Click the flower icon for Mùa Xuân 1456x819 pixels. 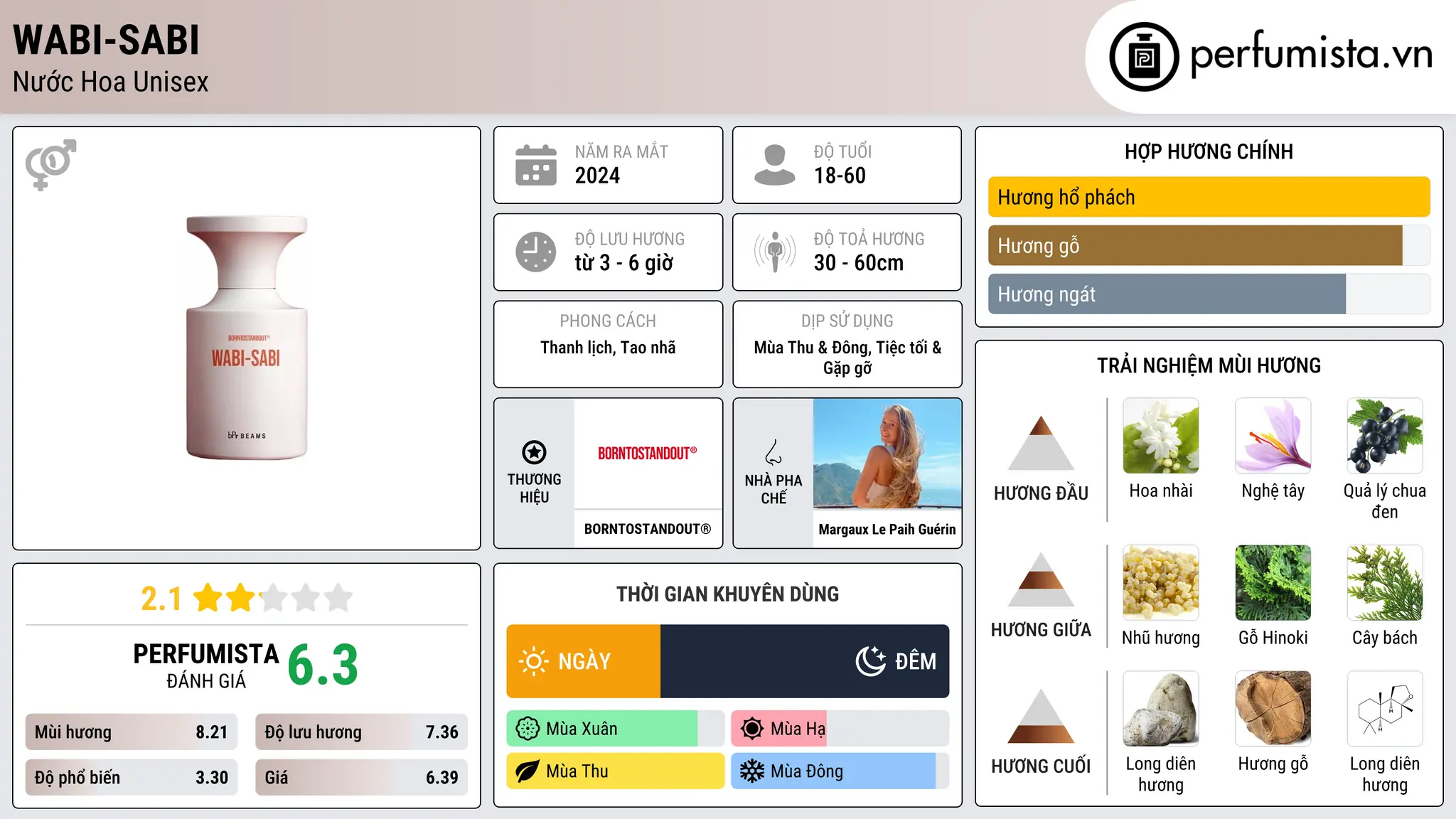(528, 729)
